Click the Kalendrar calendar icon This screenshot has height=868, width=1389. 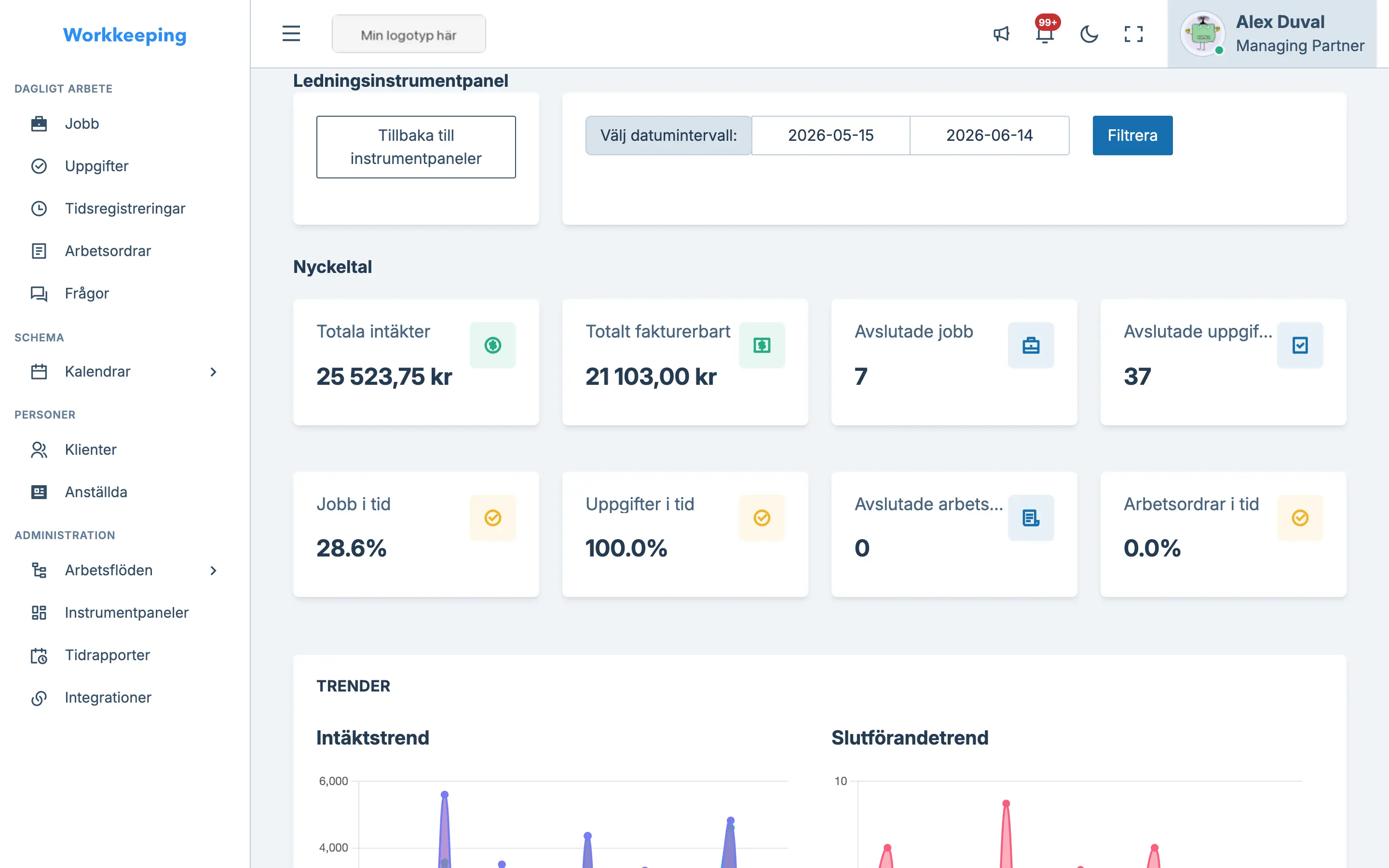click(x=39, y=371)
